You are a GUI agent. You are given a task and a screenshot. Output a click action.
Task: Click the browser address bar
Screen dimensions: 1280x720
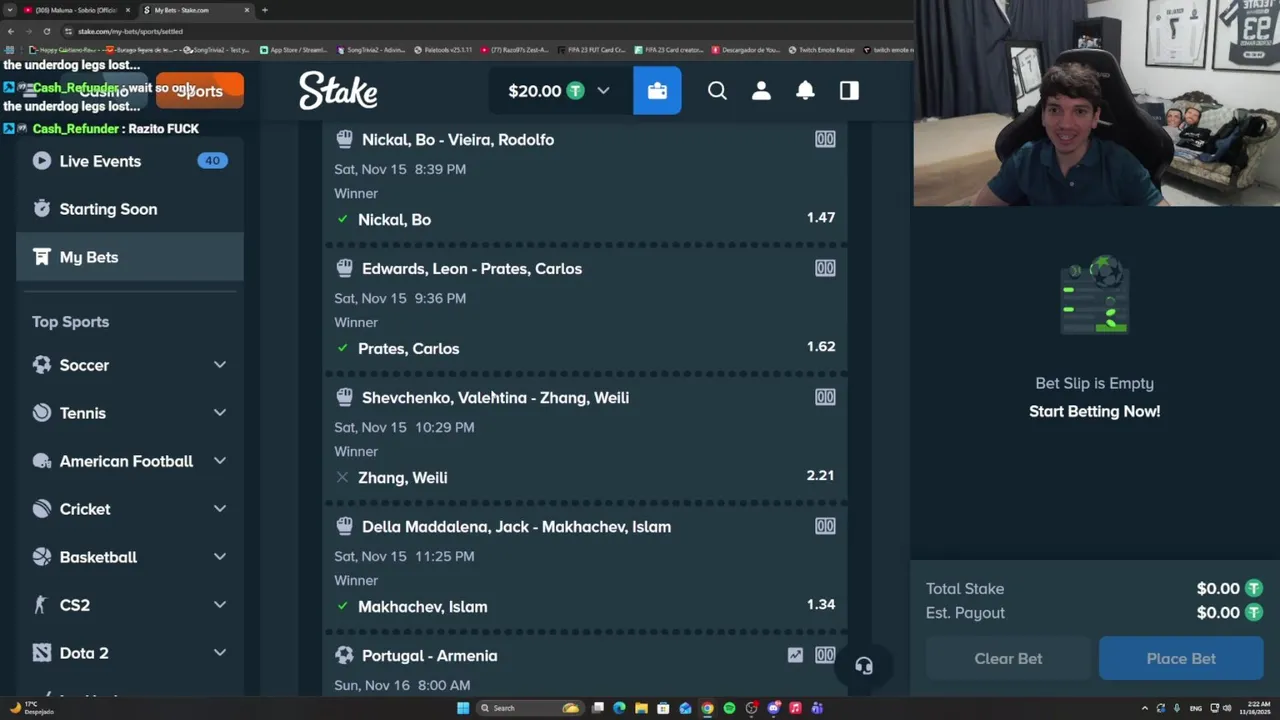480,31
